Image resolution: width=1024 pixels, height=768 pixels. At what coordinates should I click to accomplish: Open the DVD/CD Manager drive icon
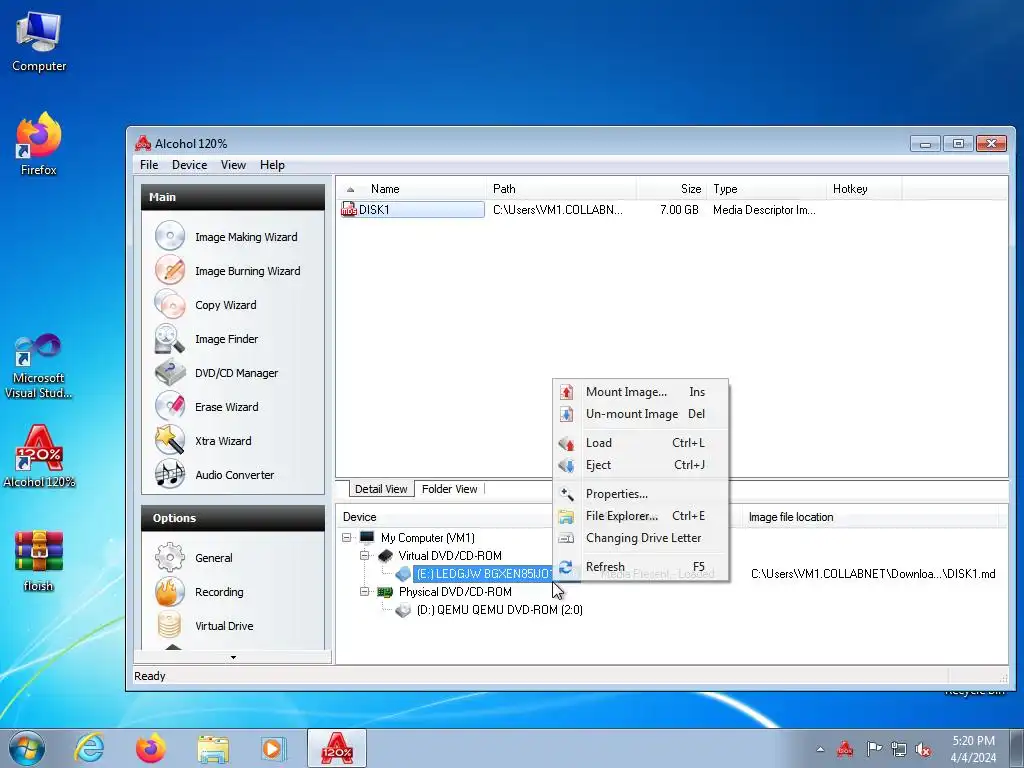170,372
